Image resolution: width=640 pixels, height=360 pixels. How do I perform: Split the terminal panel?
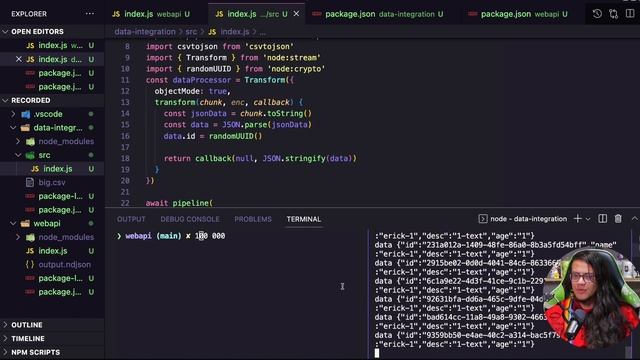coord(602,219)
